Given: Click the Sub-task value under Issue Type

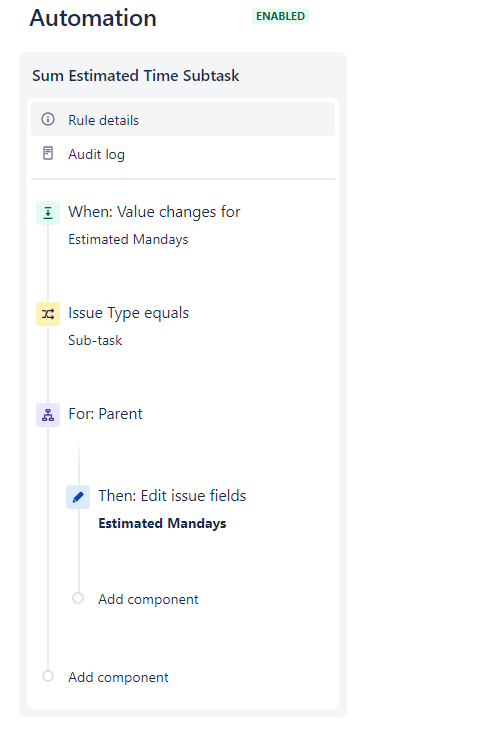Looking at the screenshot, I should (95, 340).
